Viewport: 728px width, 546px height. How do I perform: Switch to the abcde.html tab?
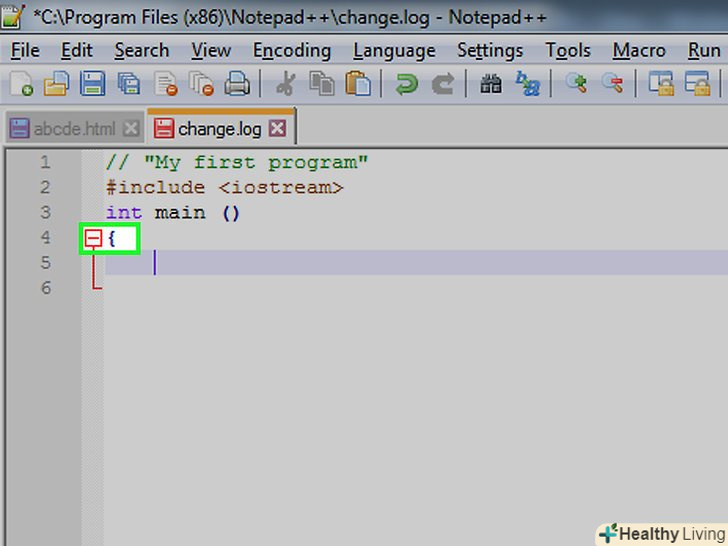tap(74, 129)
